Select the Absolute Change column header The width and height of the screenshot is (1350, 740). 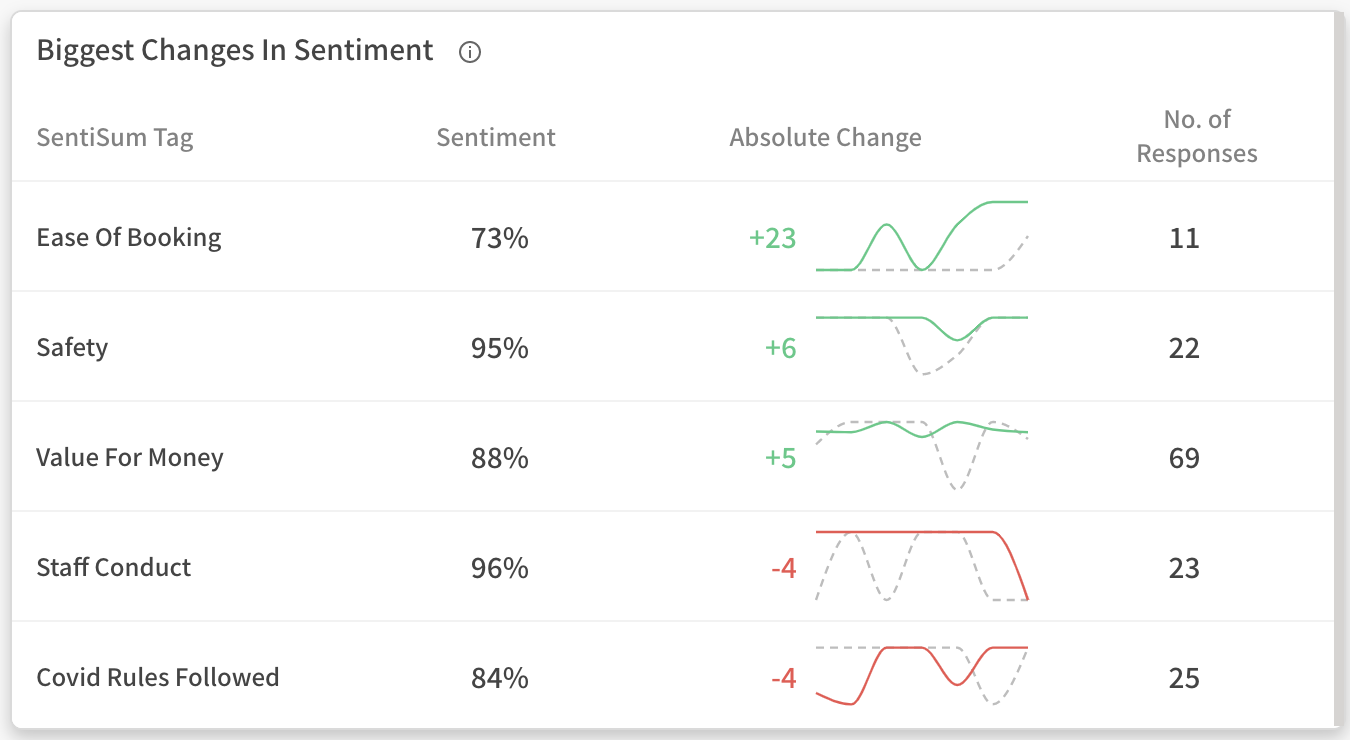click(825, 137)
